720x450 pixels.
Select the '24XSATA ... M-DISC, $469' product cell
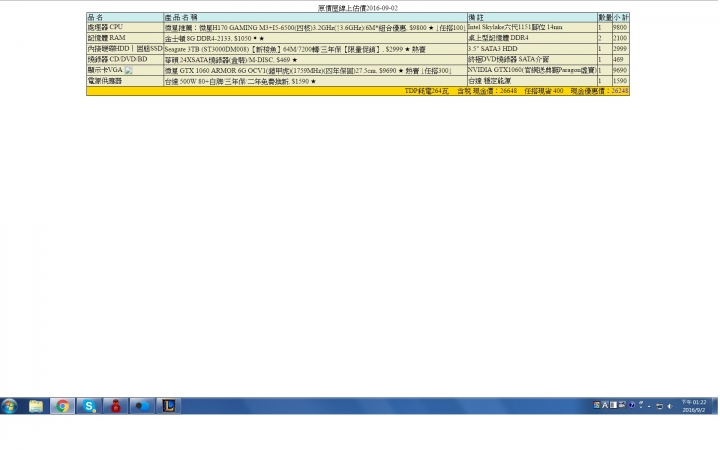(x=315, y=60)
